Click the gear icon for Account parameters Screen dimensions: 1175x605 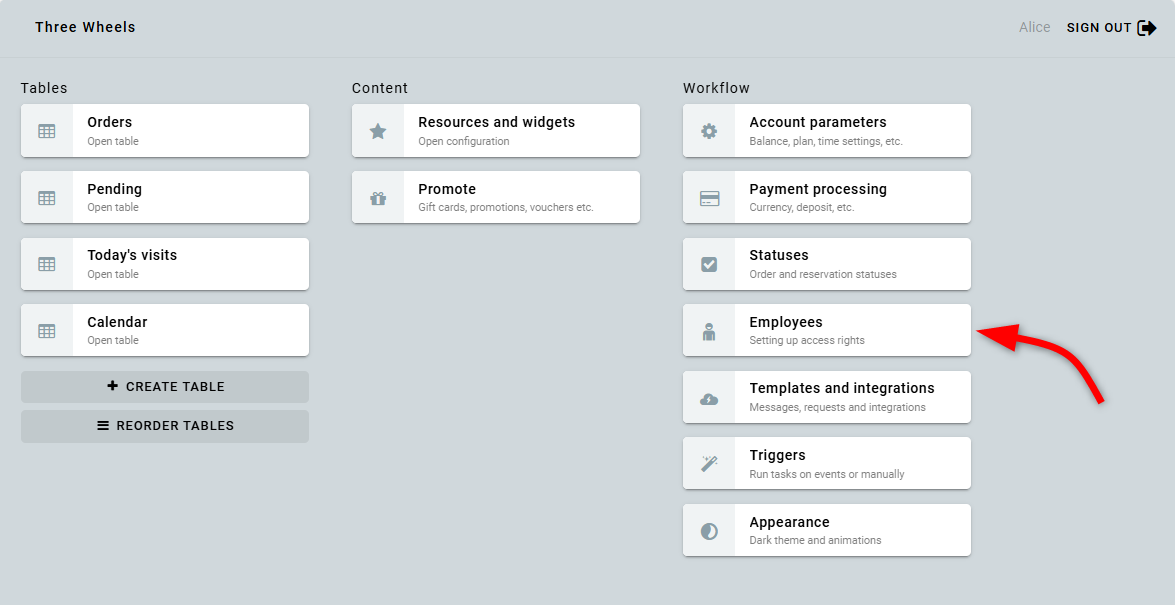(x=709, y=131)
